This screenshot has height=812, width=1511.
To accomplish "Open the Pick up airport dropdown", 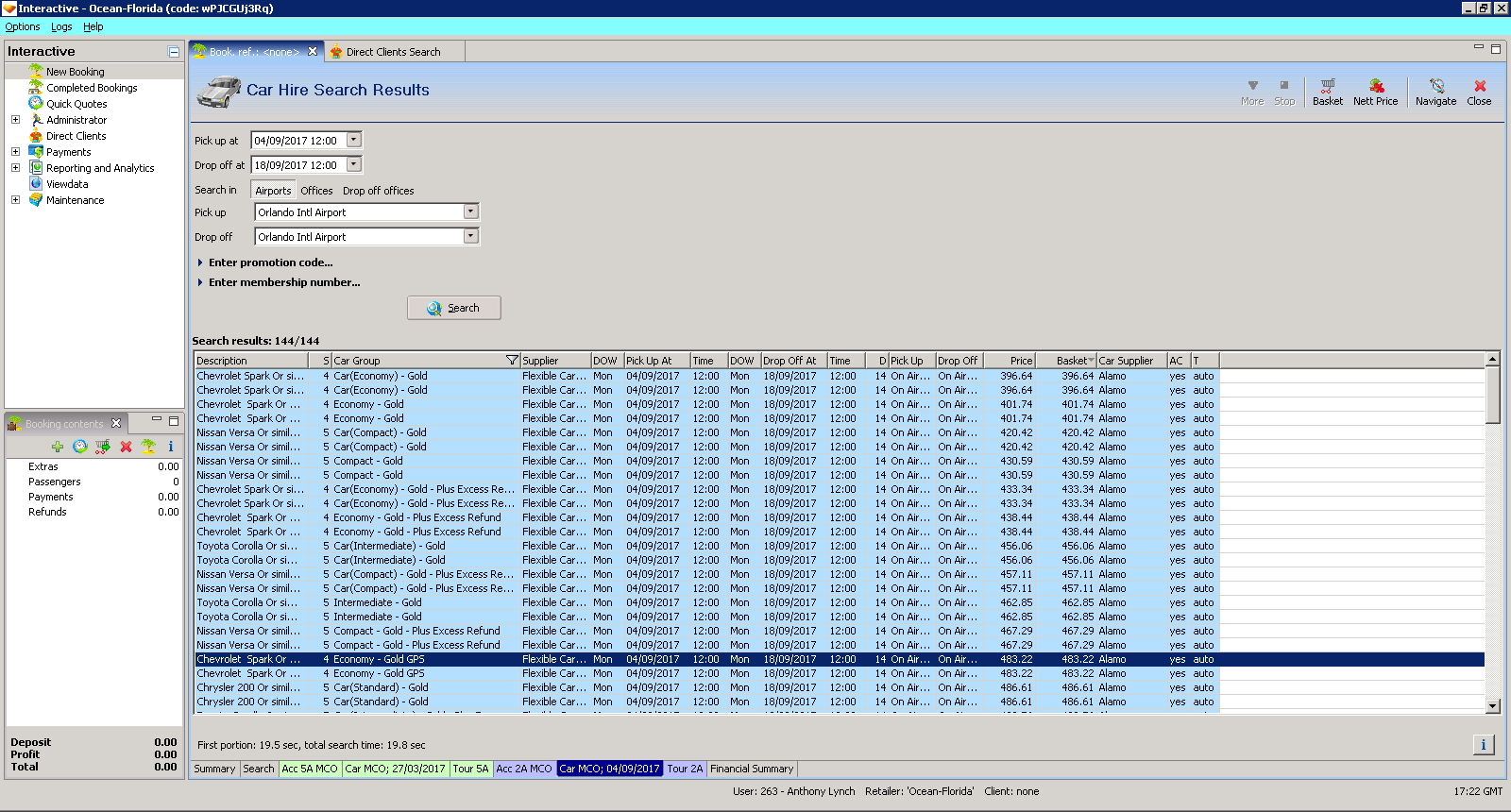I will coord(470,212).
